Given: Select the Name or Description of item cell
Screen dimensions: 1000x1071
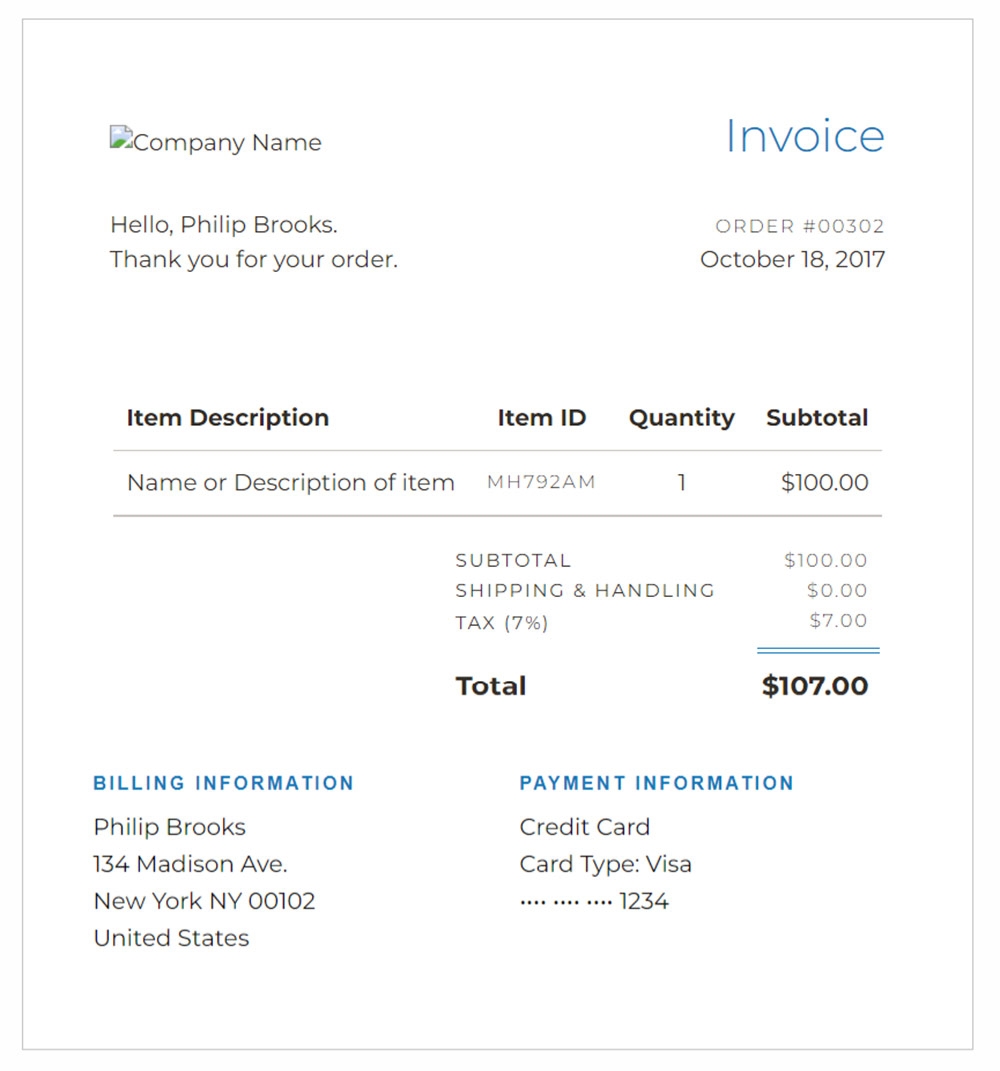Looking at the screenshot, I should coord(290,483).
